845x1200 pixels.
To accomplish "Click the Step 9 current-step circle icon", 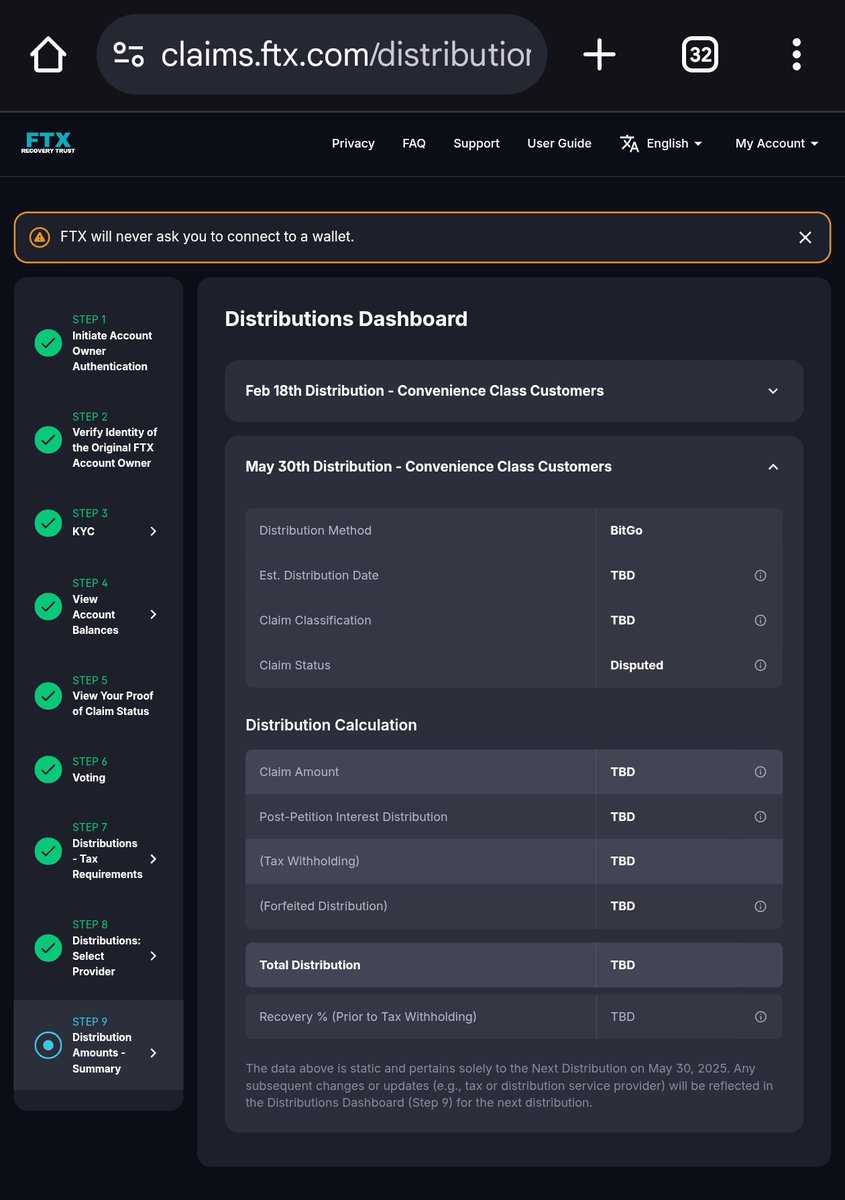I will 48,1045.
